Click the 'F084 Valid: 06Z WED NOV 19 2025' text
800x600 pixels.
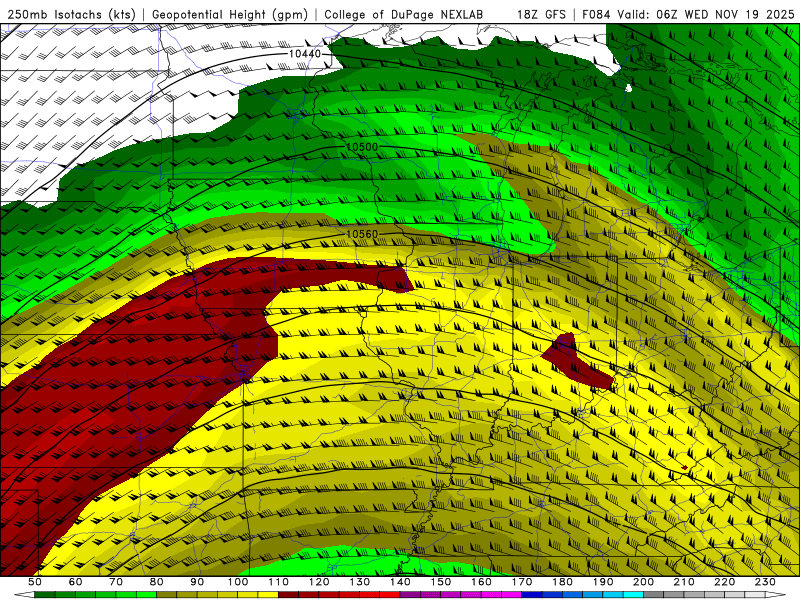click(688, 15)
